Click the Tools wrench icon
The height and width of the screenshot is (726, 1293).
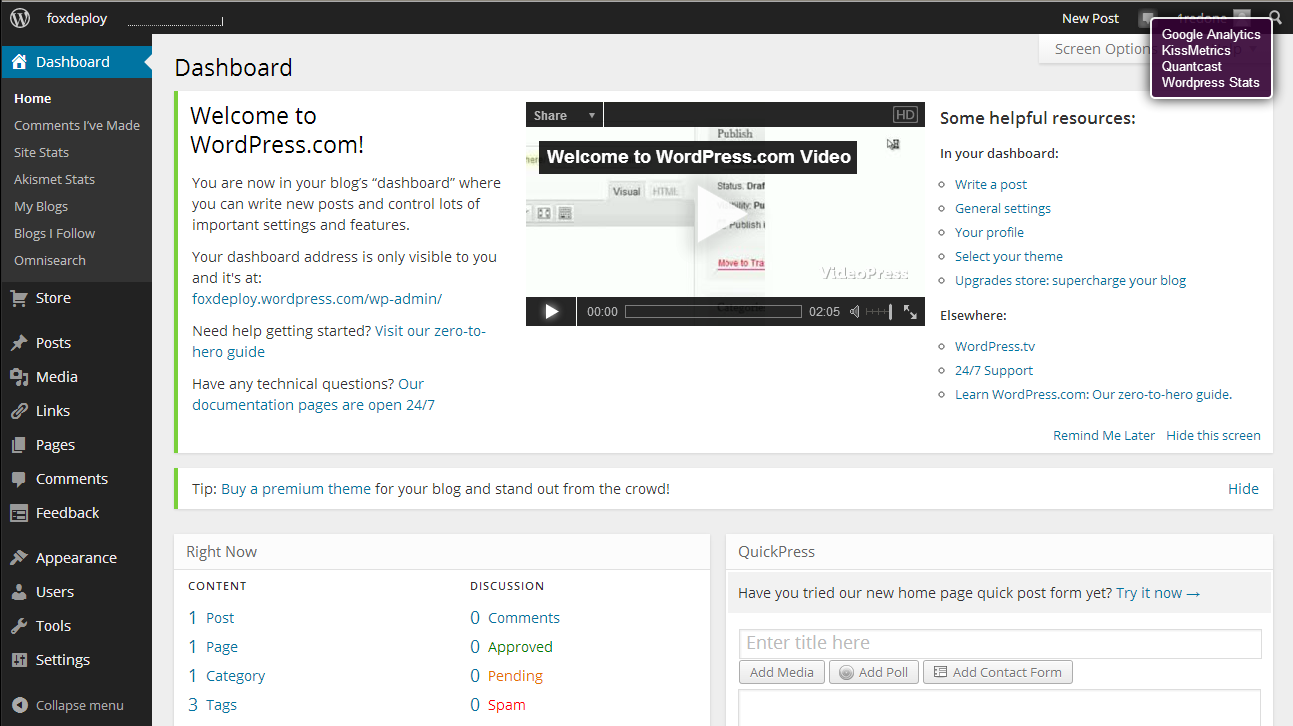19,626
